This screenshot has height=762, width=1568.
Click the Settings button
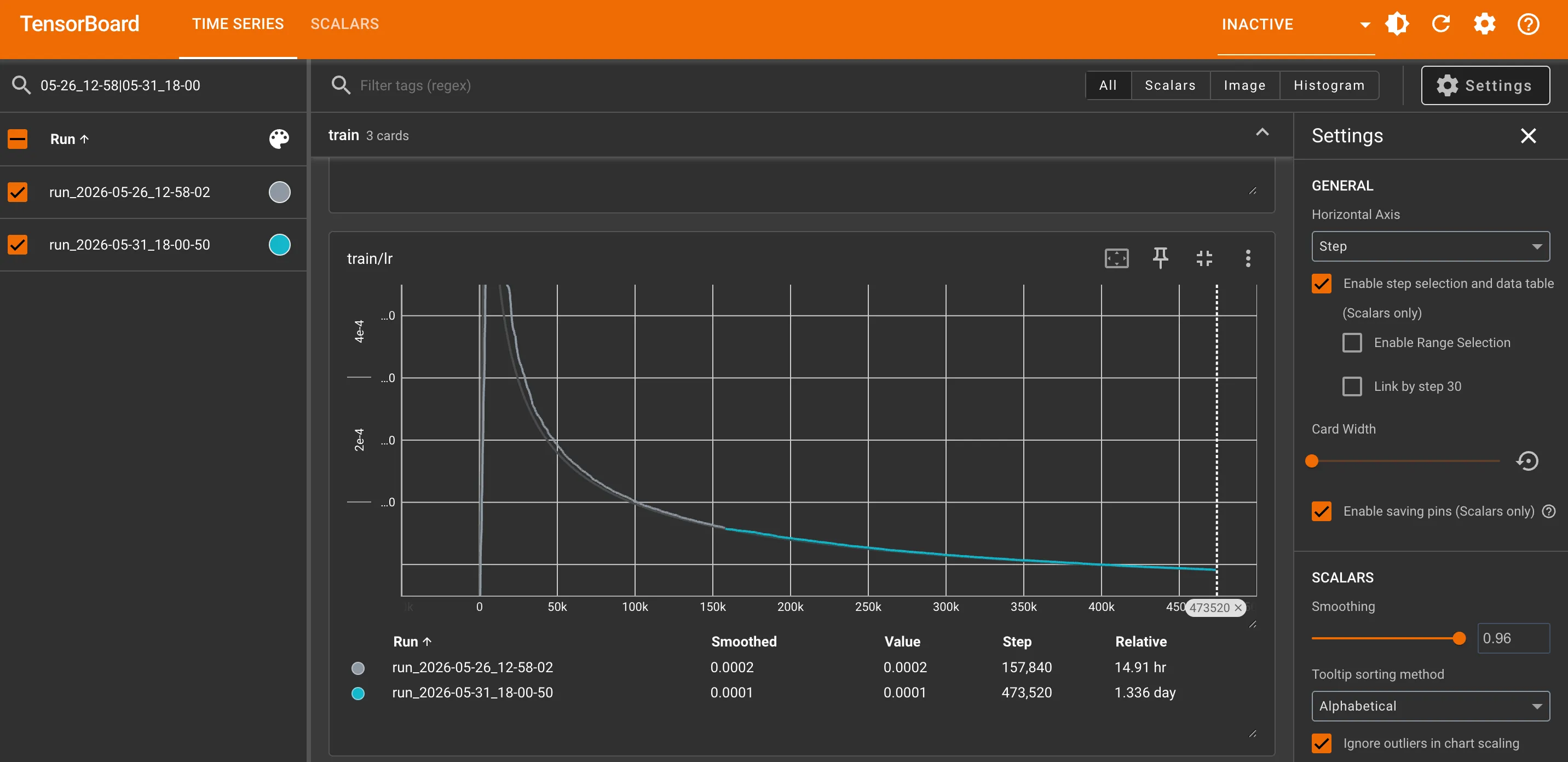pos(1485,85)
